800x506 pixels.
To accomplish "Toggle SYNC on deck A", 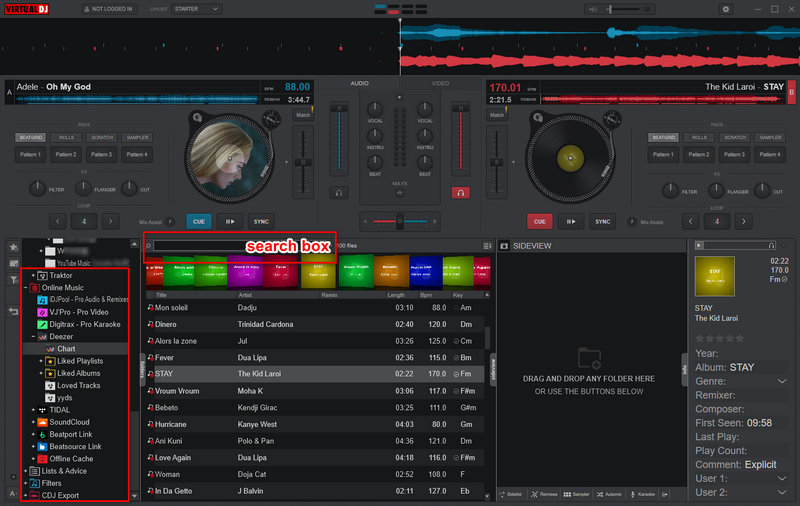I will click(261, 222).
